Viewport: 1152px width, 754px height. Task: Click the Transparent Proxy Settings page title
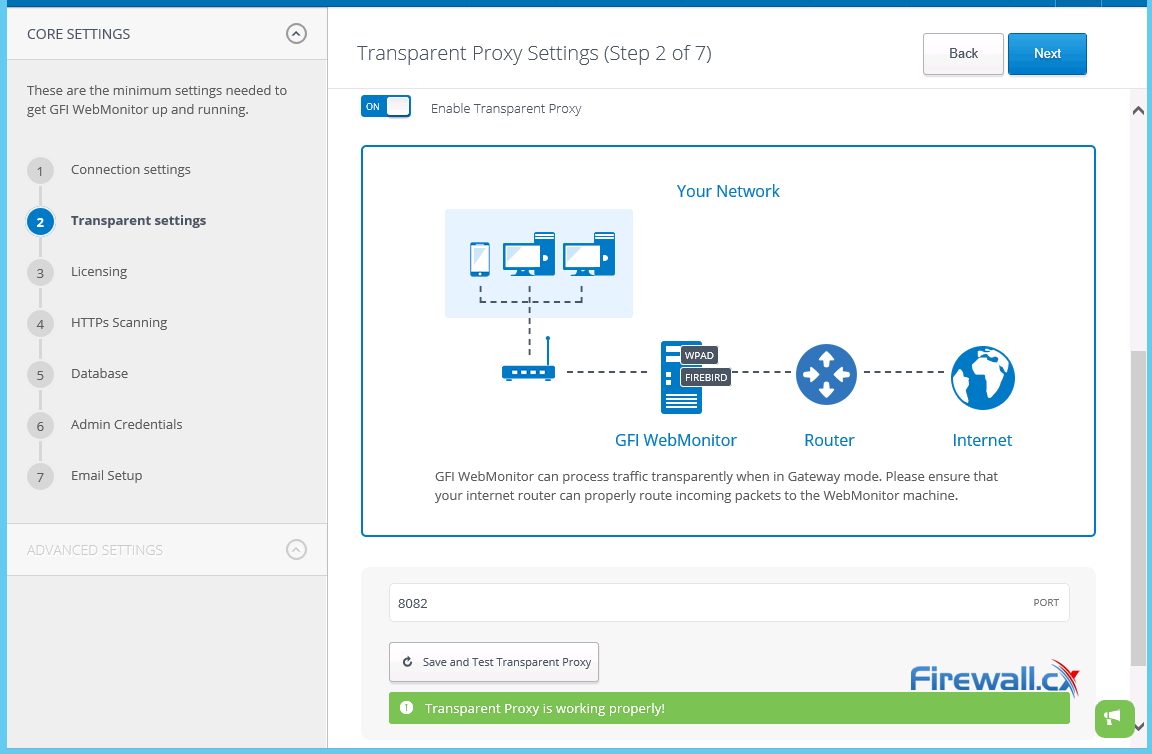point(534,53)
